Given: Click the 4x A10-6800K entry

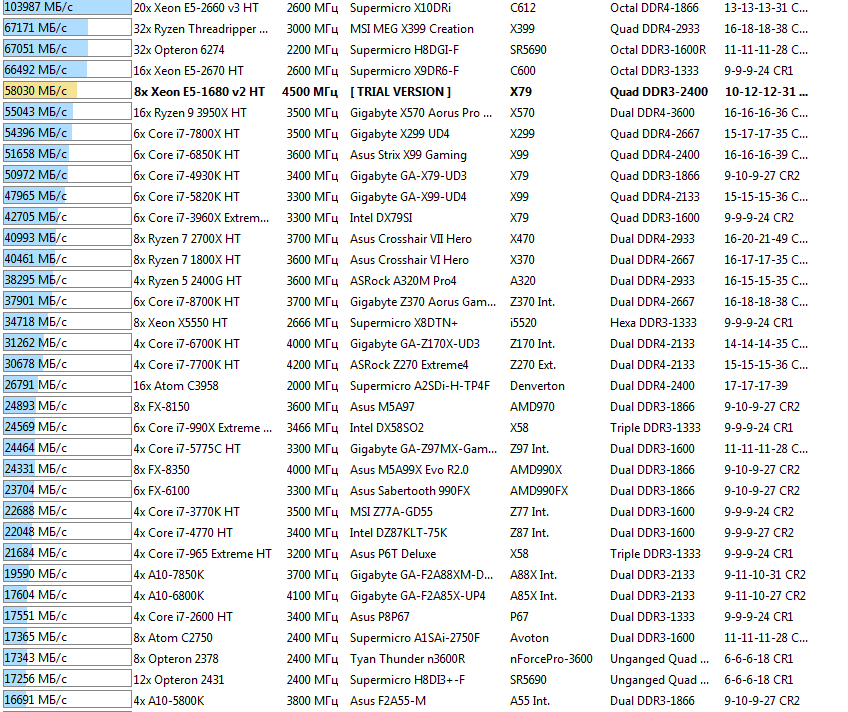Looking at the screenshot, I should (x=169, y=598).
